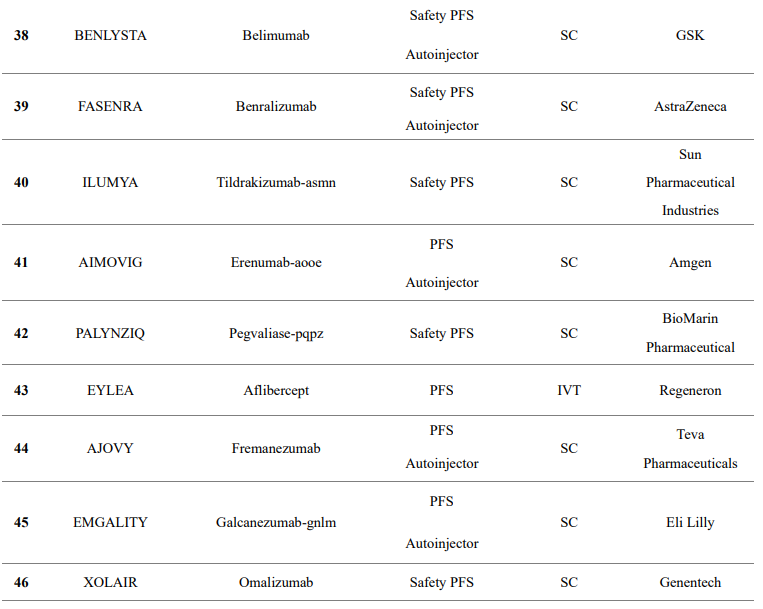Click the GSK company cell

click(x=690, y=35)
